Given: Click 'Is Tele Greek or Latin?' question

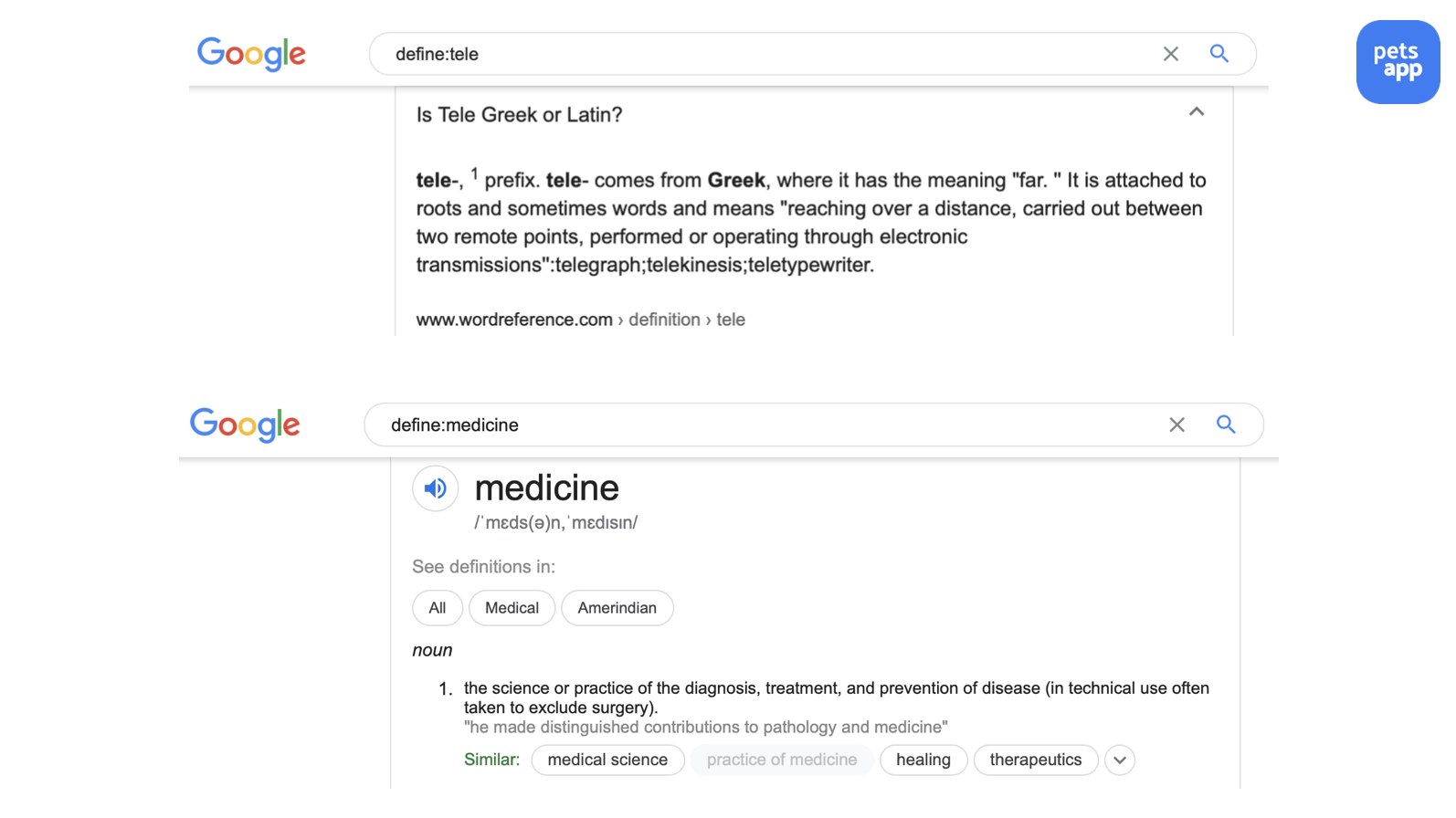Looking at the screenshot, I should click(x=519, y=115).
